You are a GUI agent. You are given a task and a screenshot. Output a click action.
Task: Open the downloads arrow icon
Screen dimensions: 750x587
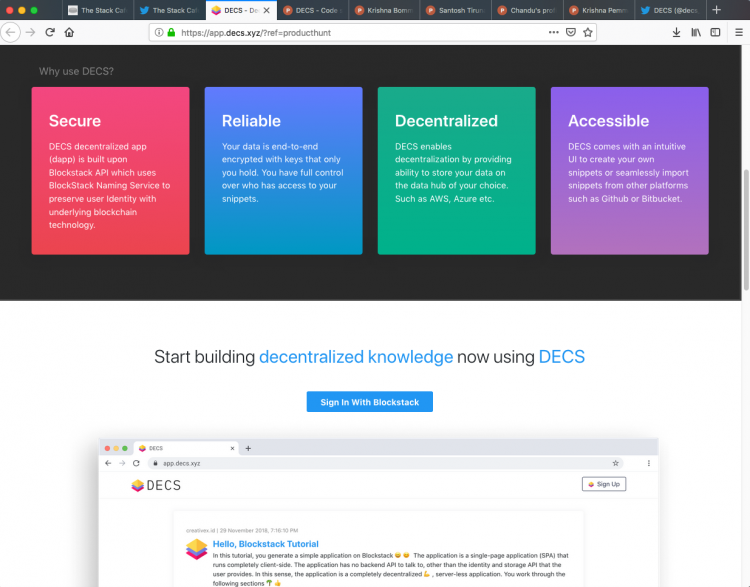(676, 33)
